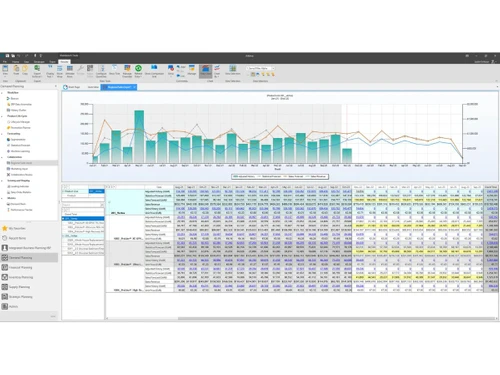The width and height of the screenshot is (500, 375).
Task: Open Leading Indicator in the sidebar tree
Action: click(18, 186)
